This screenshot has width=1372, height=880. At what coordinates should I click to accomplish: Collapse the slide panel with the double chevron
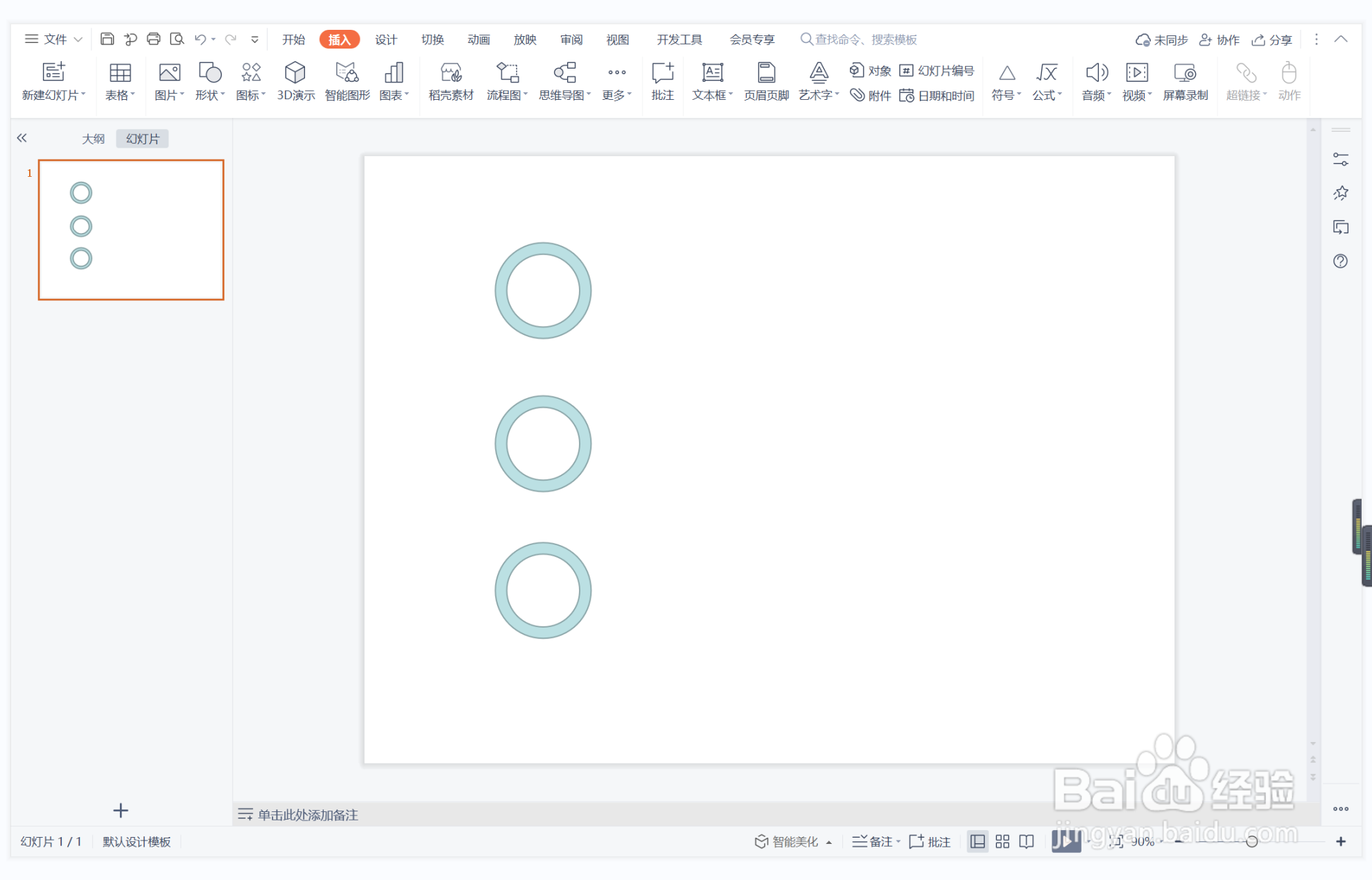click(22, 138)
